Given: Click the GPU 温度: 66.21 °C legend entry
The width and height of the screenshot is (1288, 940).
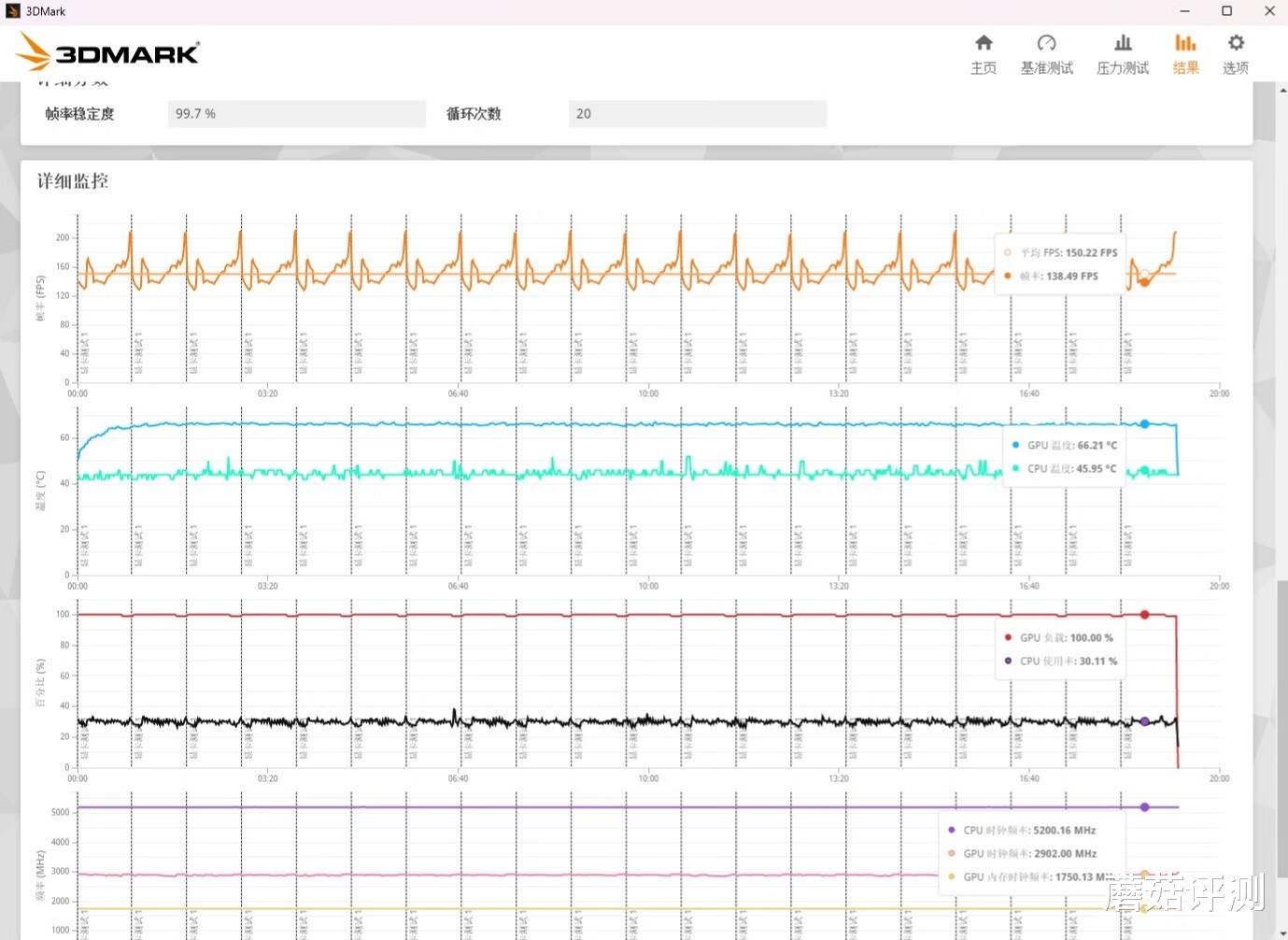Looking at the screenshot, I should [1065, 445].
